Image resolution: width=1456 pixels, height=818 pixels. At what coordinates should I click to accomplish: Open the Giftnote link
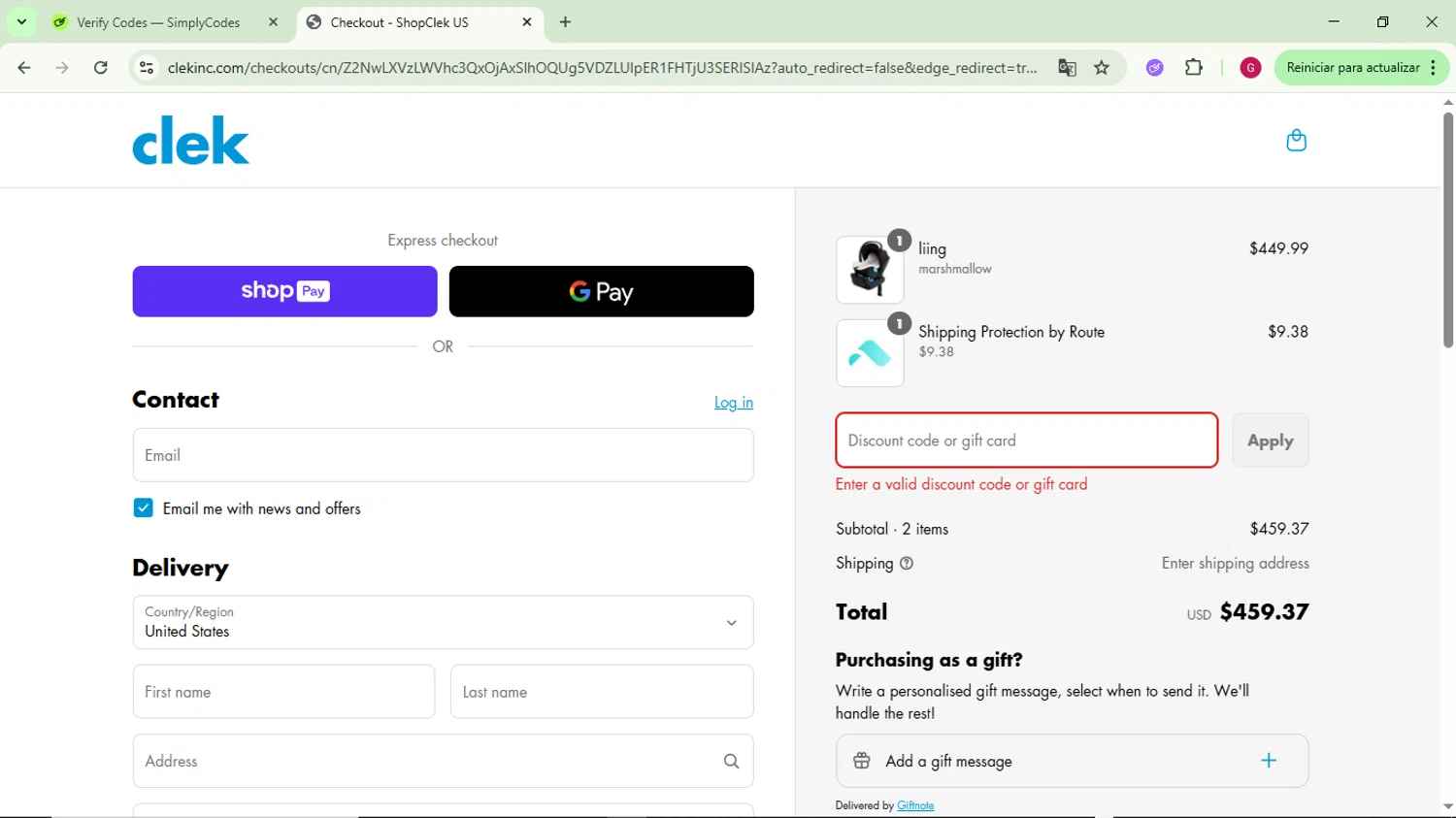point(915,805)
